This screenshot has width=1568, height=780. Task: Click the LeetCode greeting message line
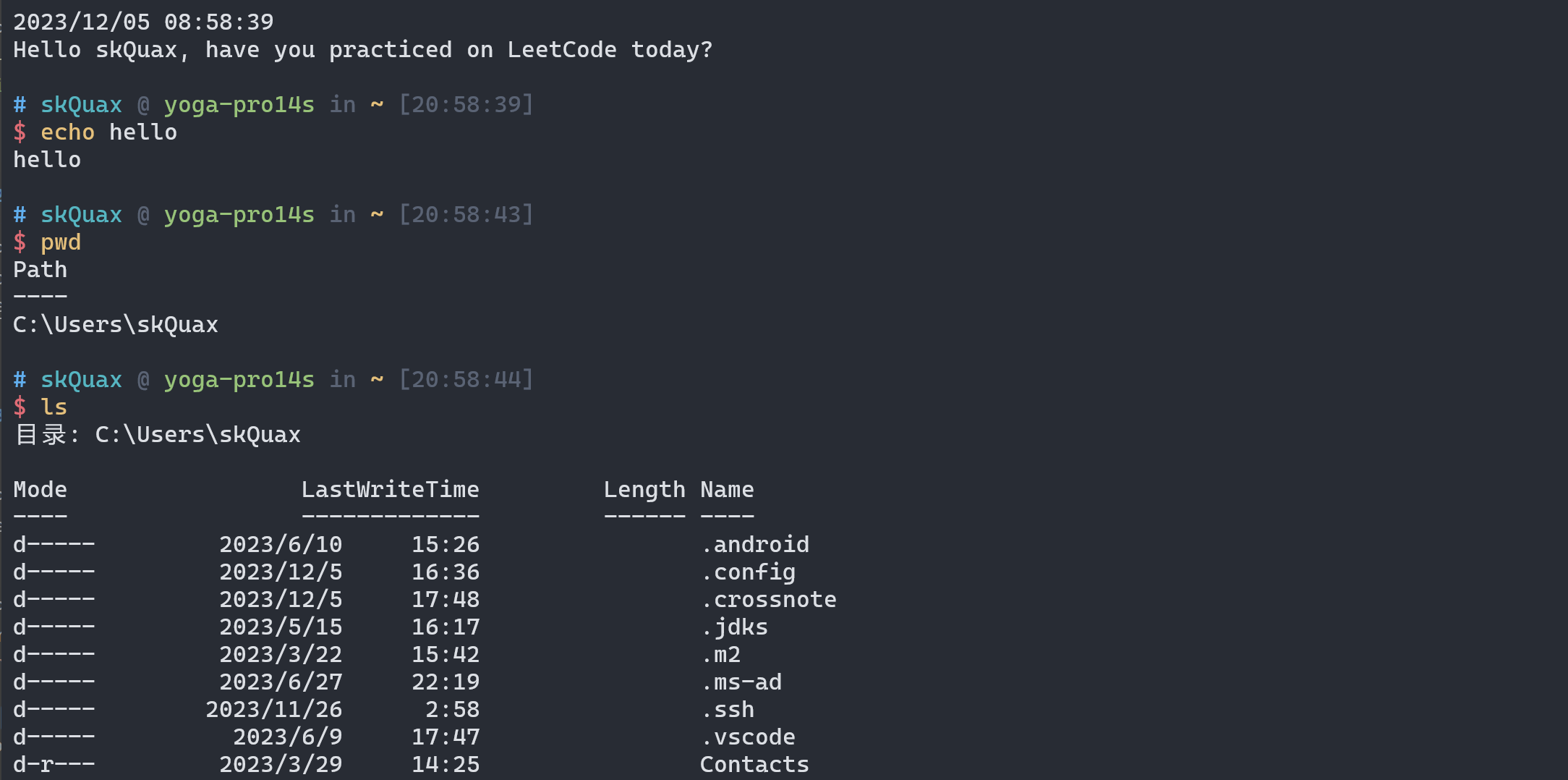363,49
